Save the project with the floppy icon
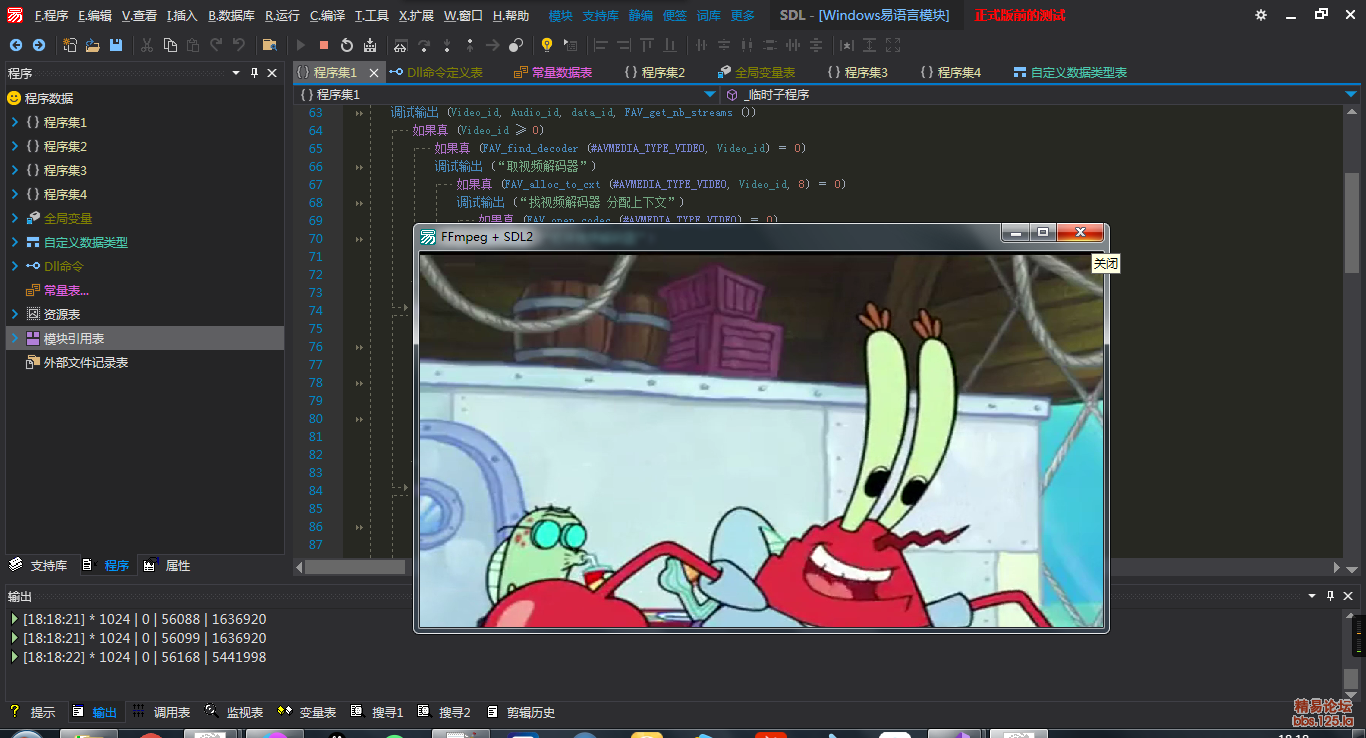Image resolution: width=1366 pixels, height=738 pixels. pos(116,45)
